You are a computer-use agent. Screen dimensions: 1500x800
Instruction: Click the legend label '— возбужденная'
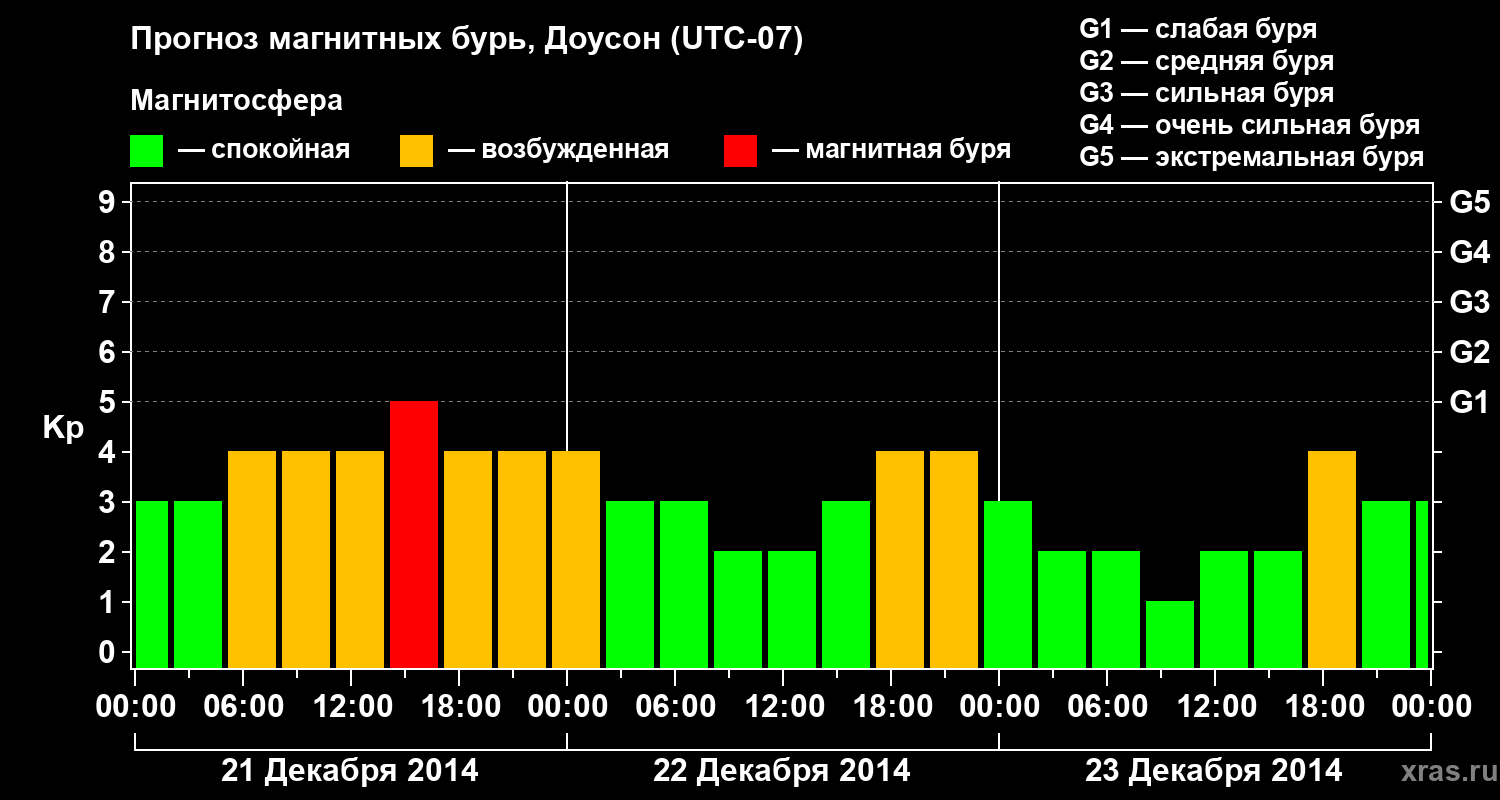pyautogui.click(x=558, y=150)
